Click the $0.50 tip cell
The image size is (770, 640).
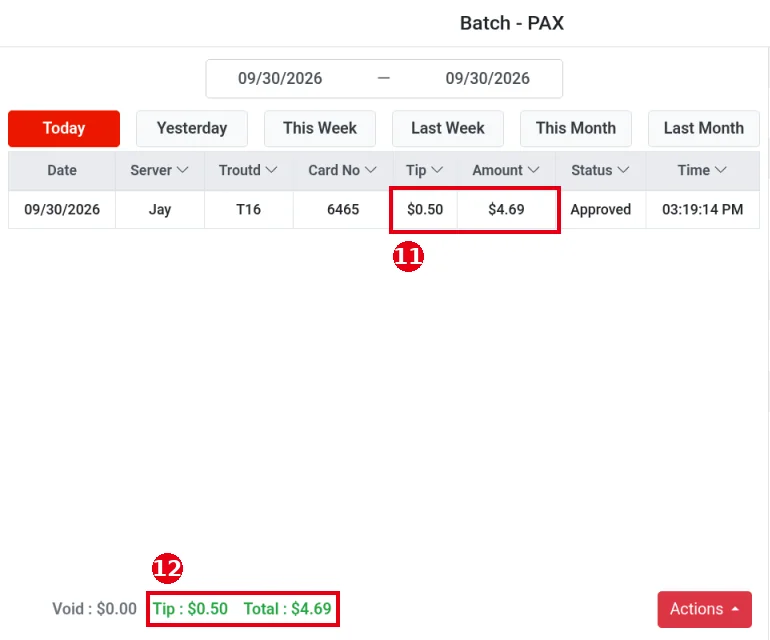tap(425, 210)
